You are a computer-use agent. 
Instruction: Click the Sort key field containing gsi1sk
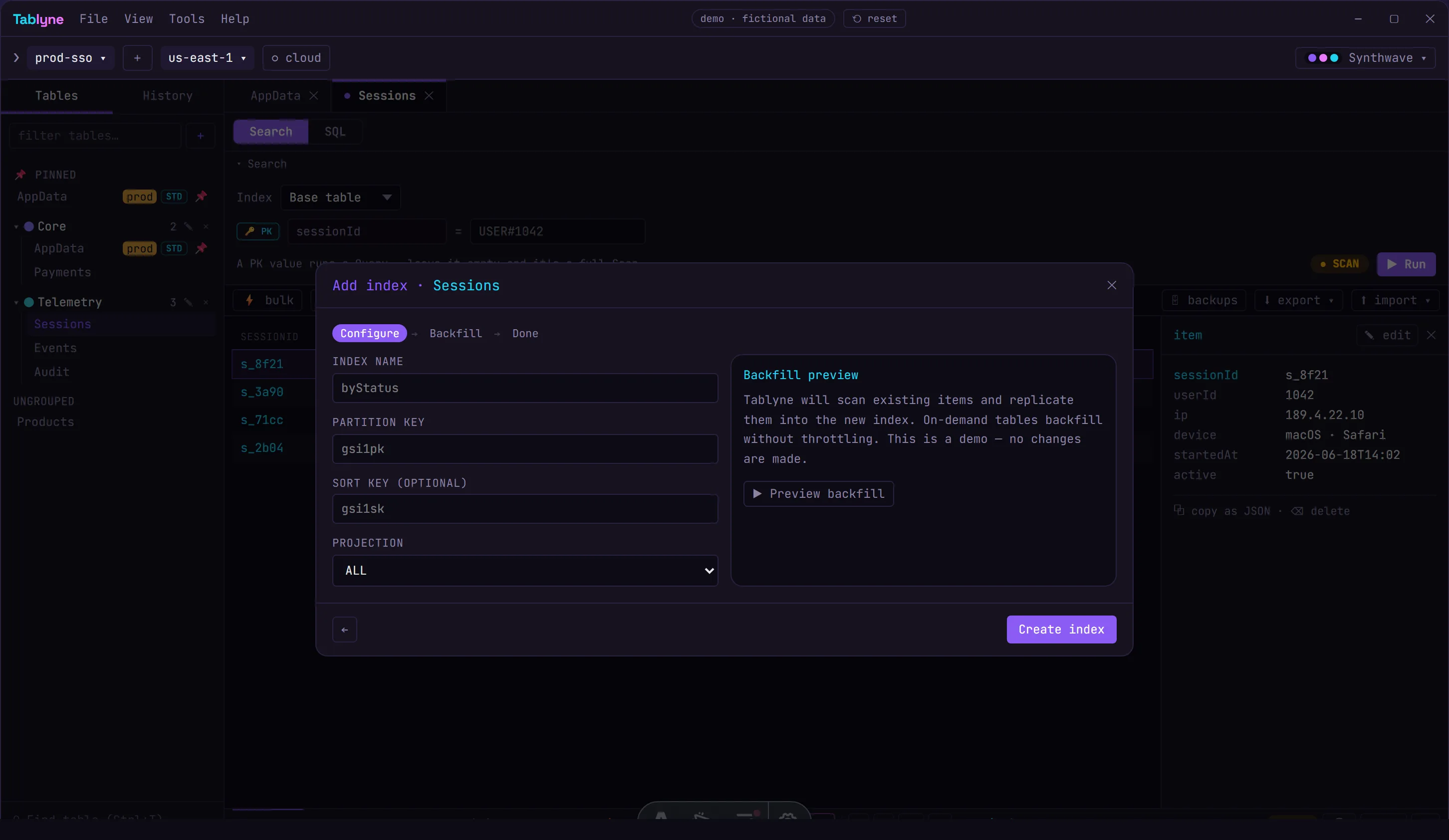click(x=525, y=509)
